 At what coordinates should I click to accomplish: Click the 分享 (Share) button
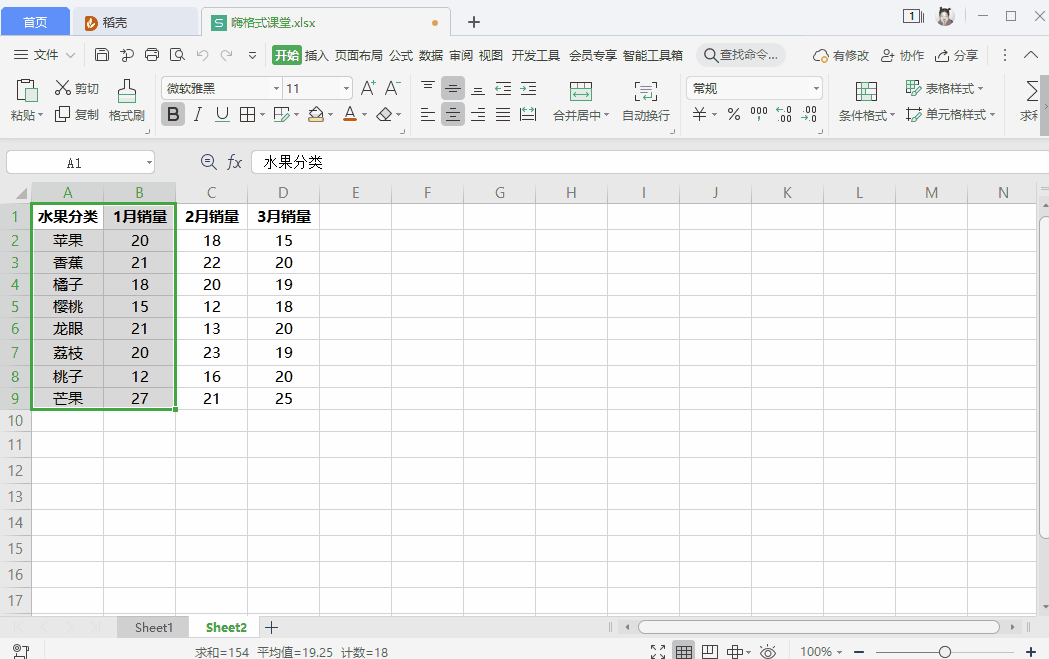tap(956, 55)
